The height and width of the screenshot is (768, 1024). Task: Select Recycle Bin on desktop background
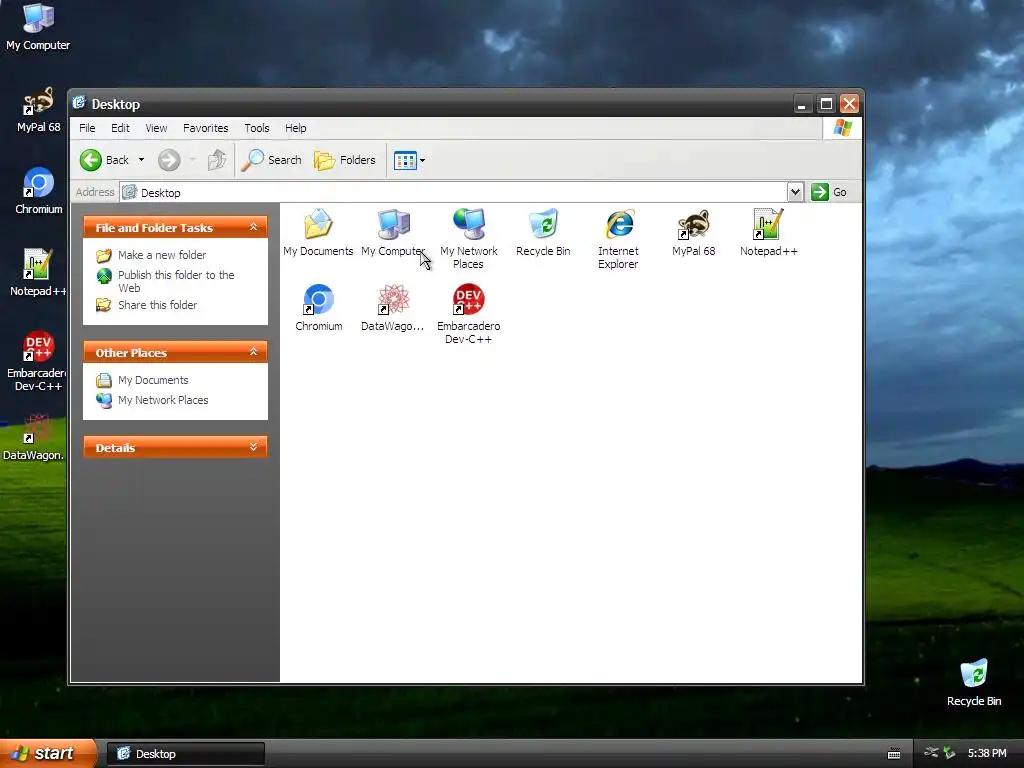point(974,683)
